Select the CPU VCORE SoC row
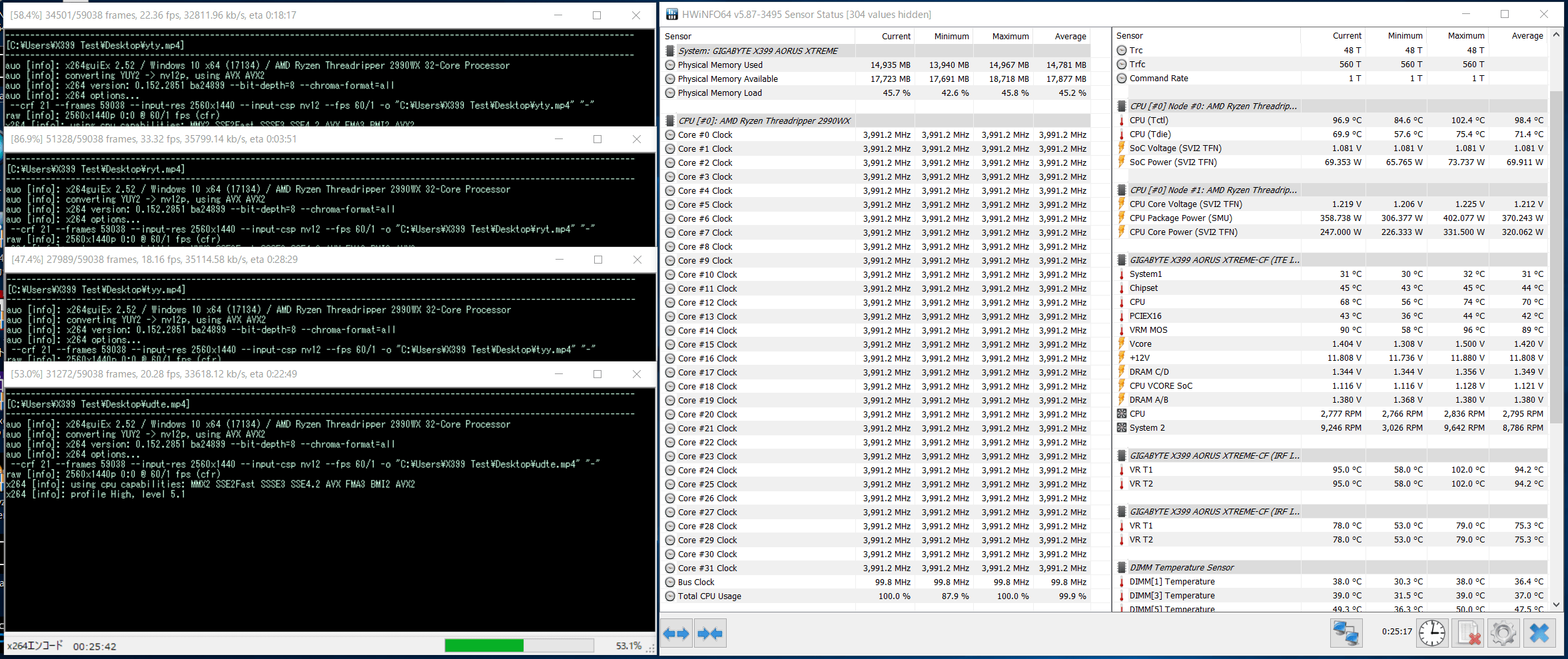The image size is (1568, 659). coord(1330,386)
